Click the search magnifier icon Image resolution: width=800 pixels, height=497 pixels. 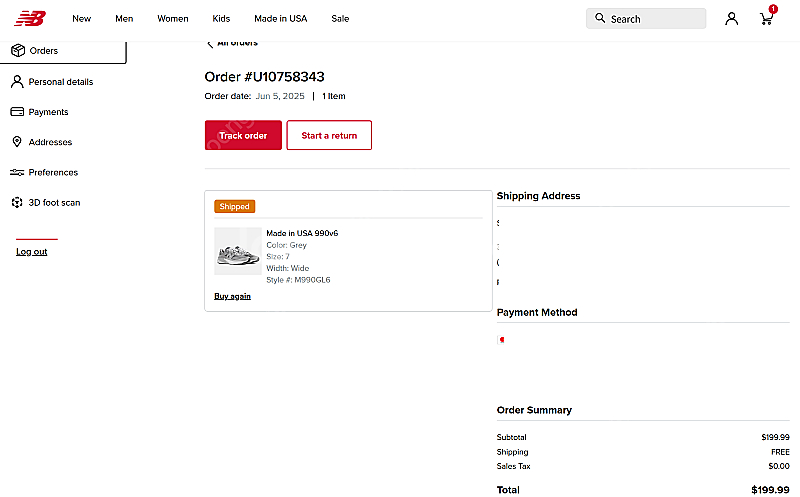tap(600, 18)
